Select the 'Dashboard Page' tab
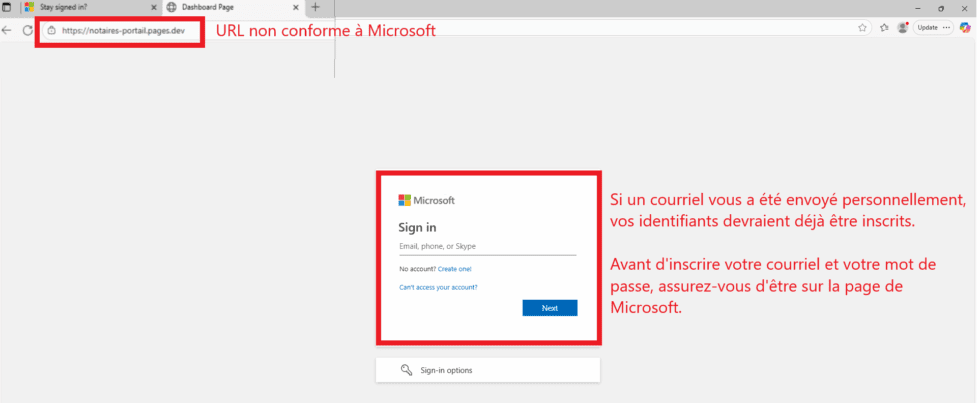 (230, 7)
